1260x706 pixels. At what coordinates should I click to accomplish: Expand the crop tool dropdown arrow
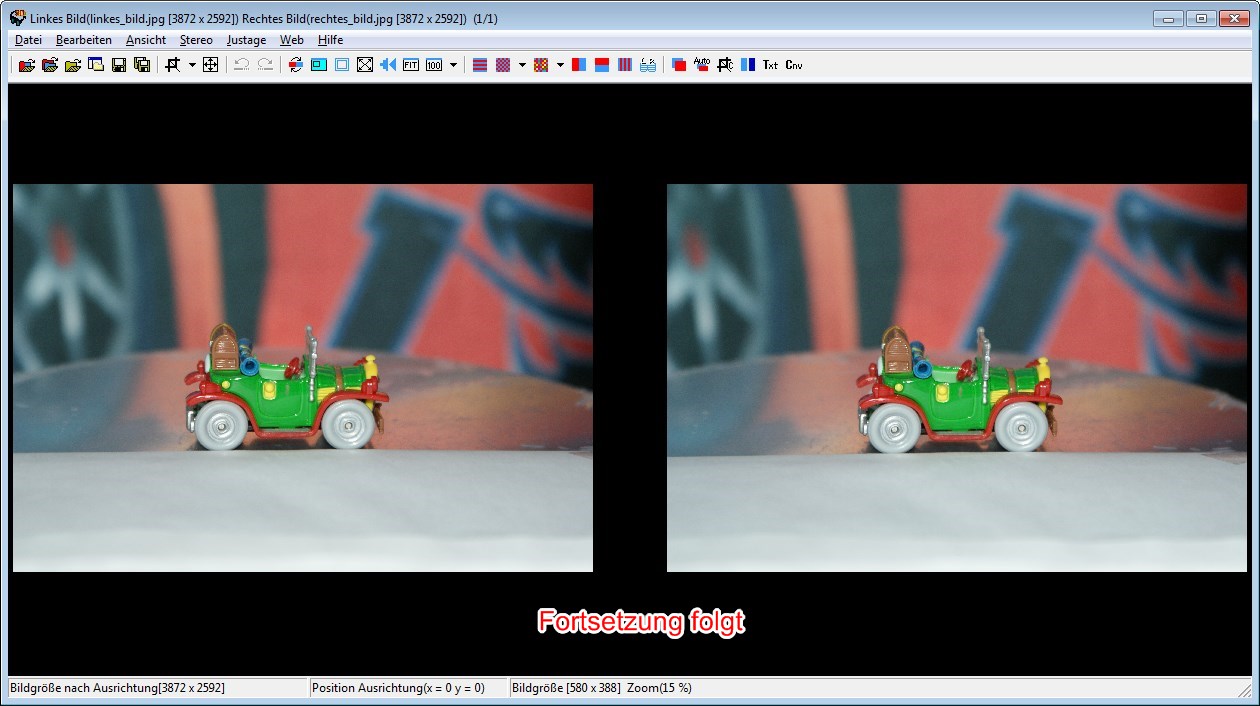tap(192, 65)
